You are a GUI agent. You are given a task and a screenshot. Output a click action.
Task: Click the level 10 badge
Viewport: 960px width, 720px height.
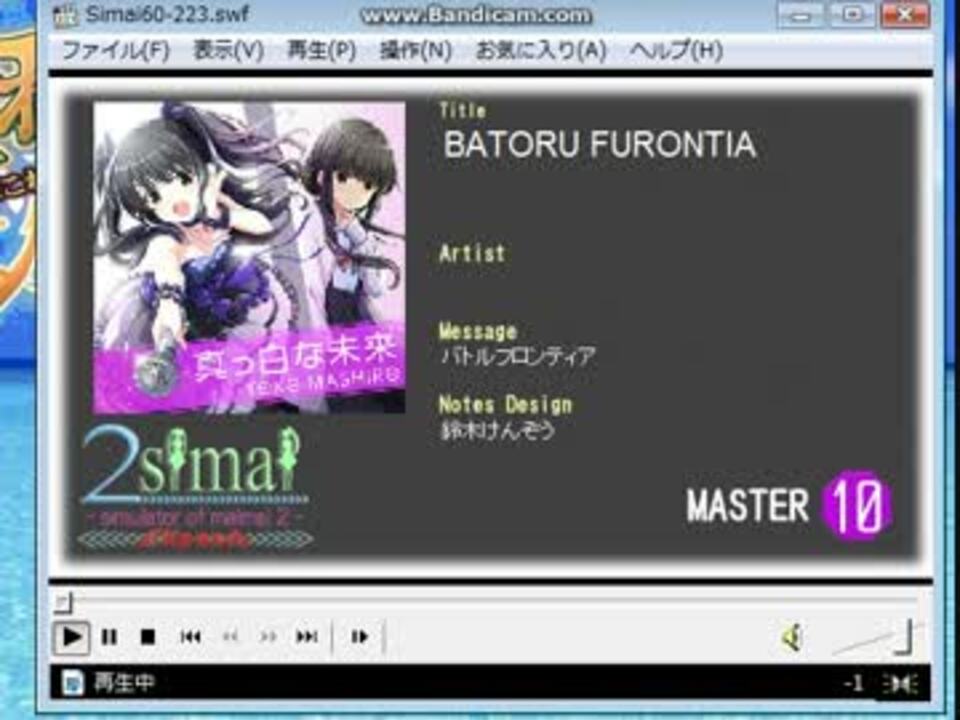tap(857, 505)
